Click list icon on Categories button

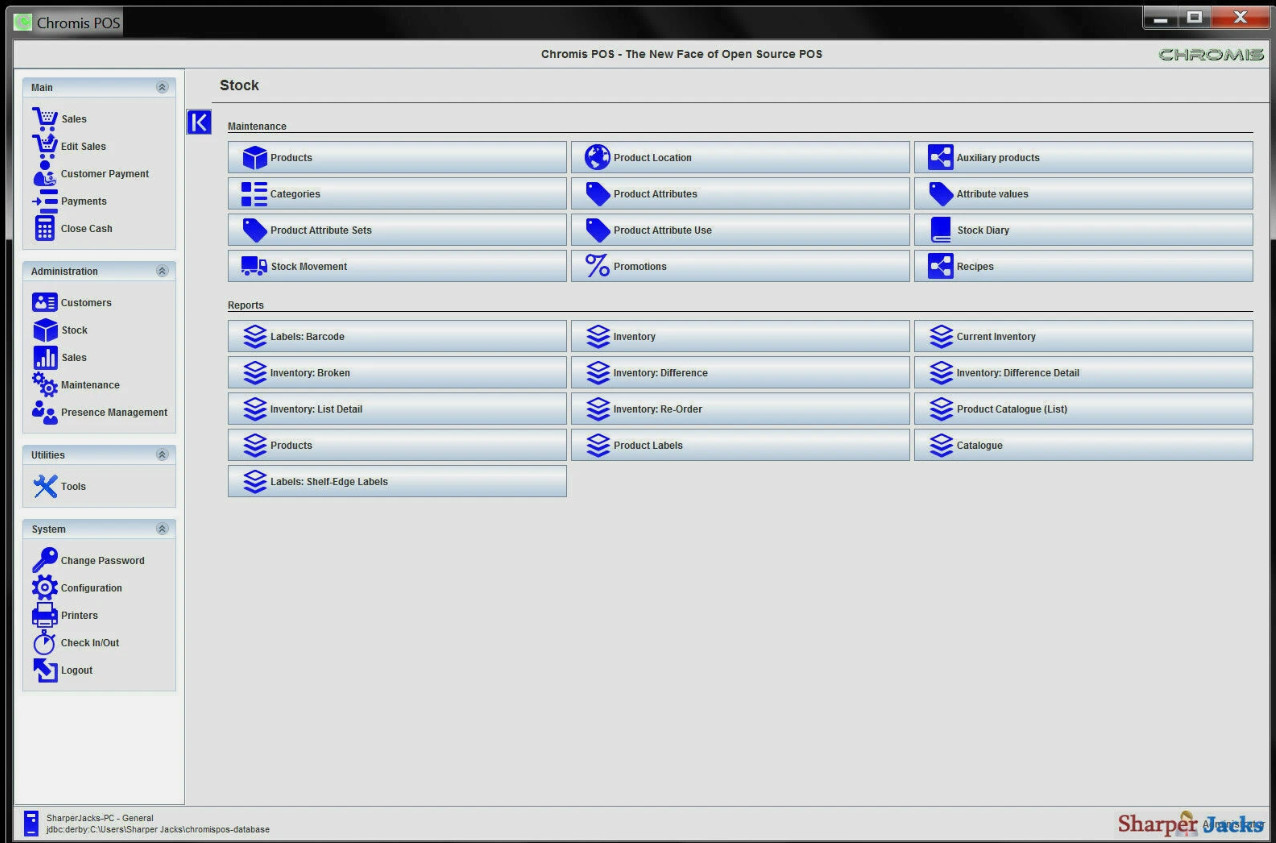point(255,194)
